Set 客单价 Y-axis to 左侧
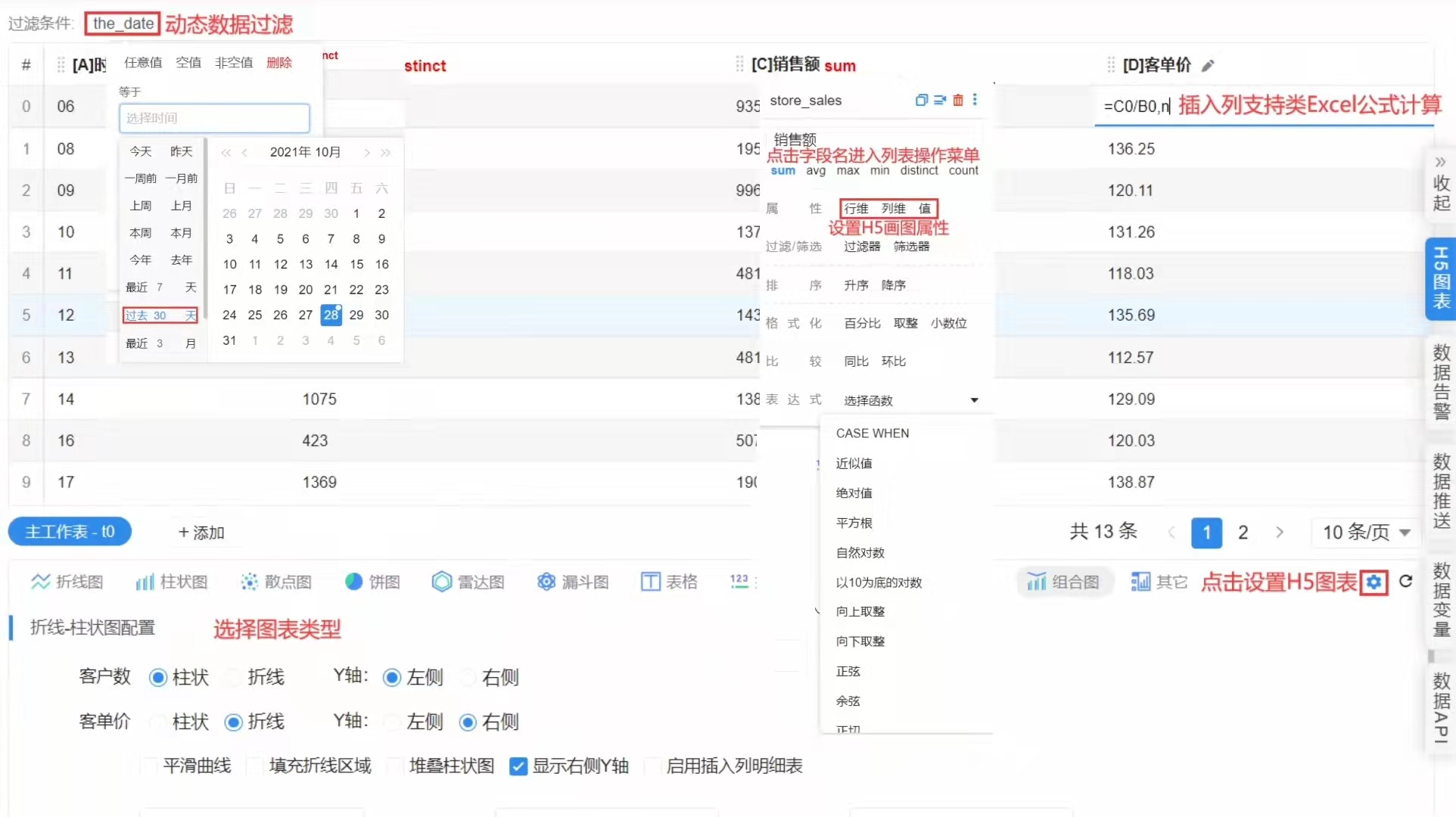1456x817 pixels. pyautogui.click(x=414, y=722)
